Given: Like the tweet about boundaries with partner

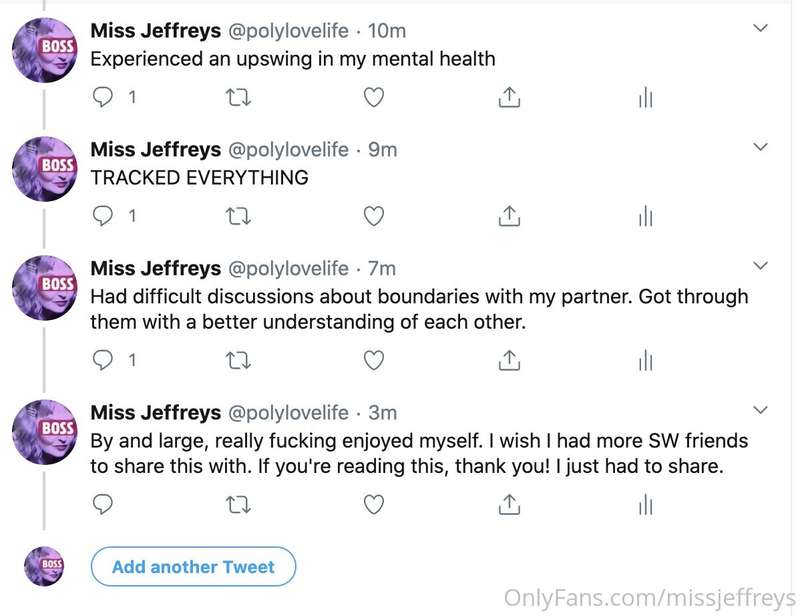Looking at the screenshot, I should pos(373,360).
